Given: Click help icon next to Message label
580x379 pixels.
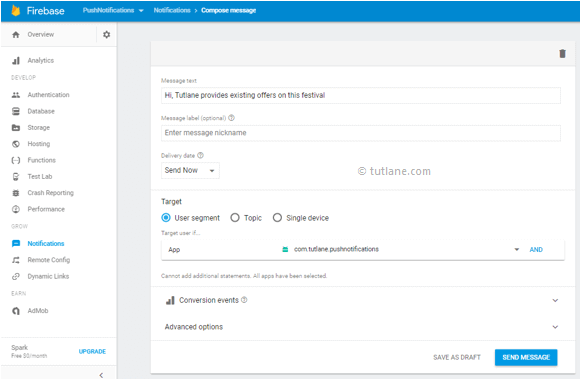Looking at the screenshot, I should point(232,118).
